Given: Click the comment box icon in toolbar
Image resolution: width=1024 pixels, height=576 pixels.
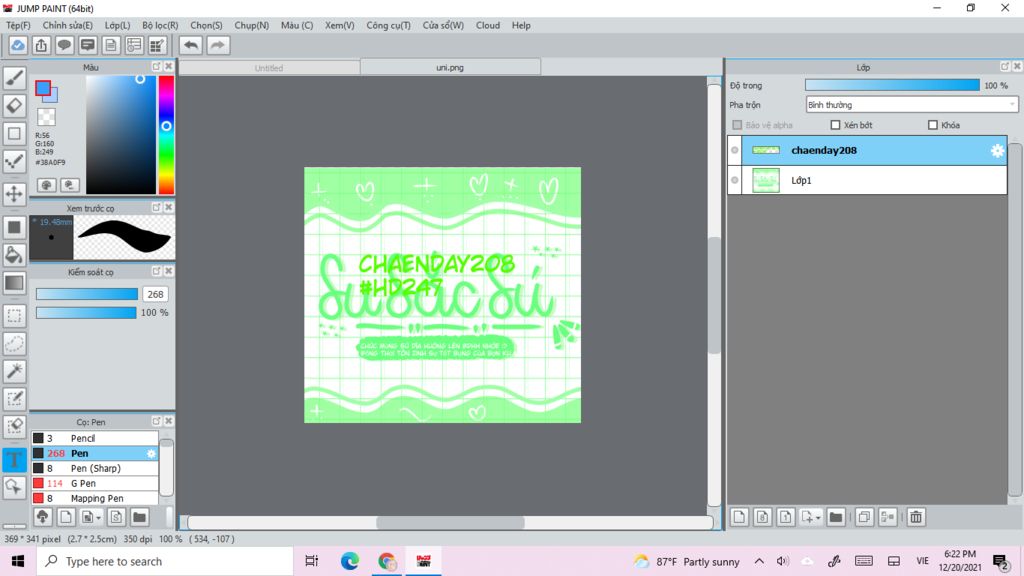Looking at the screenshot, I should [88, 45].
